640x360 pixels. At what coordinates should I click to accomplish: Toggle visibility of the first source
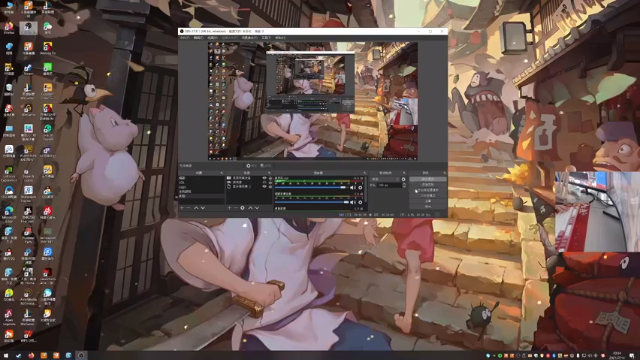coord(264,178)
